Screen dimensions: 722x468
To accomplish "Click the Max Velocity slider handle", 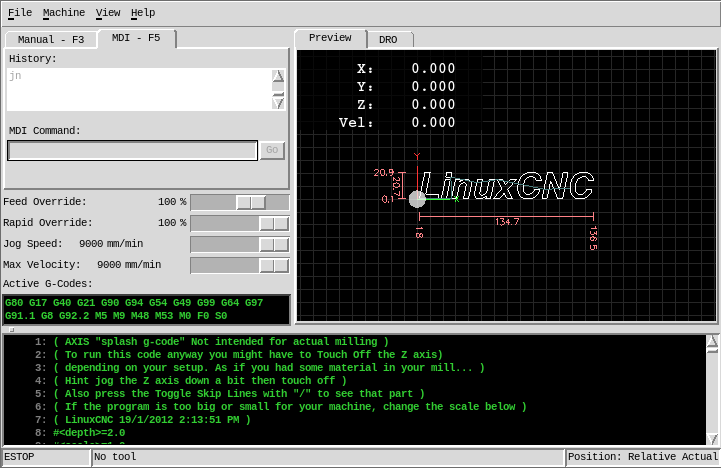I will 274,265.
